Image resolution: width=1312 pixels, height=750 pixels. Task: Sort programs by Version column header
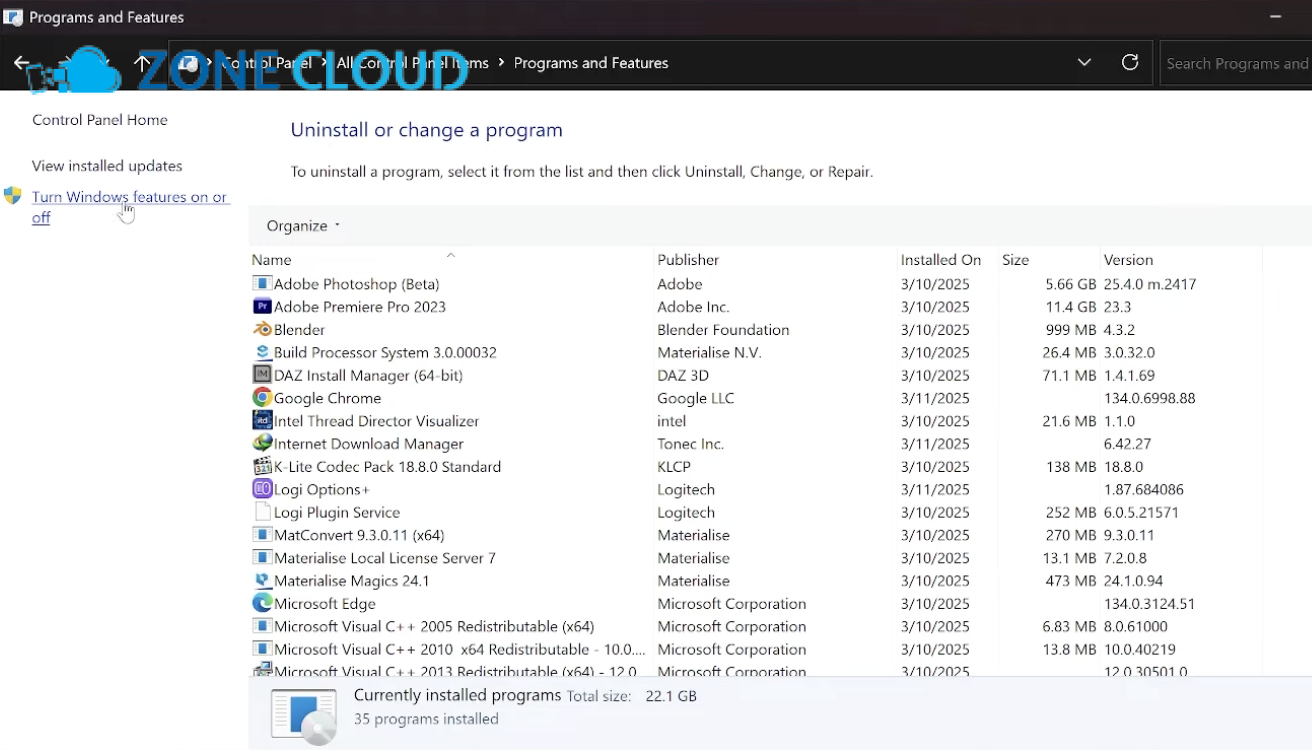point(1128,260)
